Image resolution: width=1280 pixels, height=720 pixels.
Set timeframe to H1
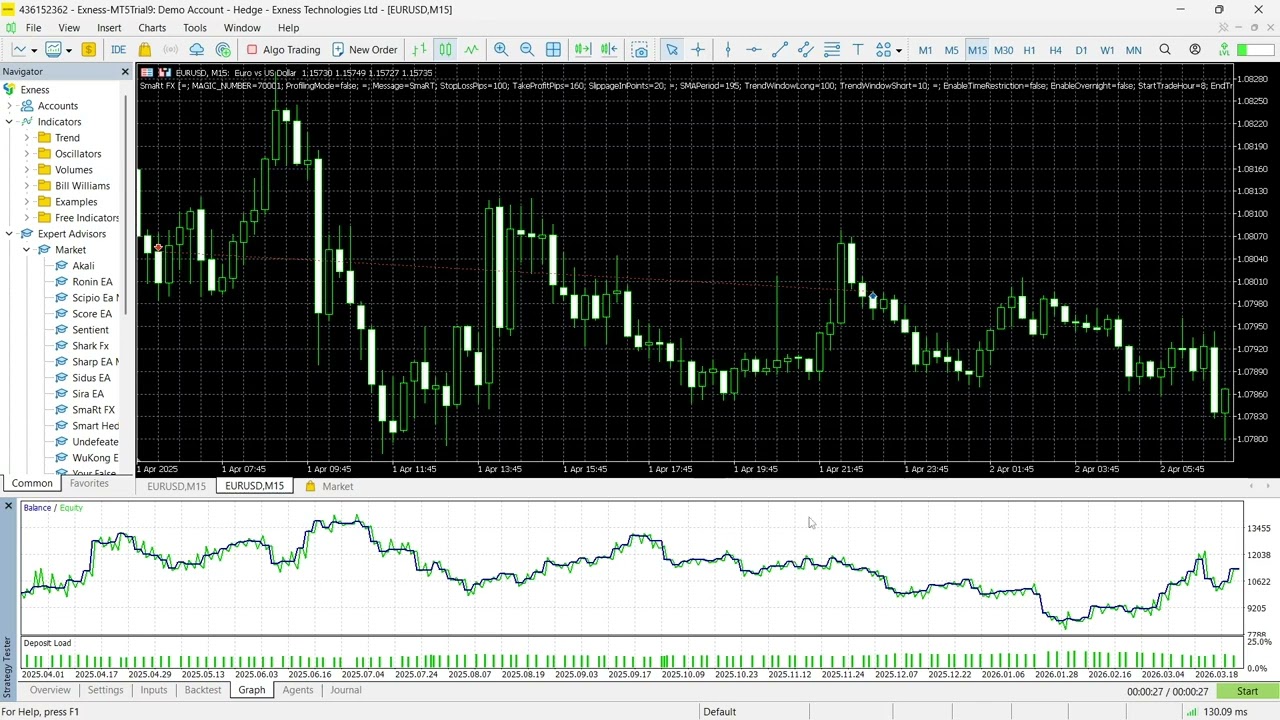point(1029,50)
